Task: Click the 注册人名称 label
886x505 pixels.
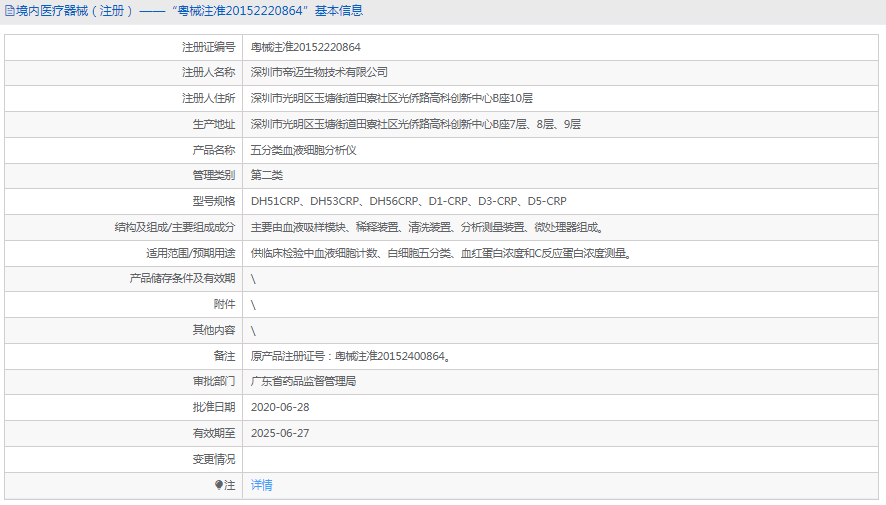Action: [x=209, y=72]
